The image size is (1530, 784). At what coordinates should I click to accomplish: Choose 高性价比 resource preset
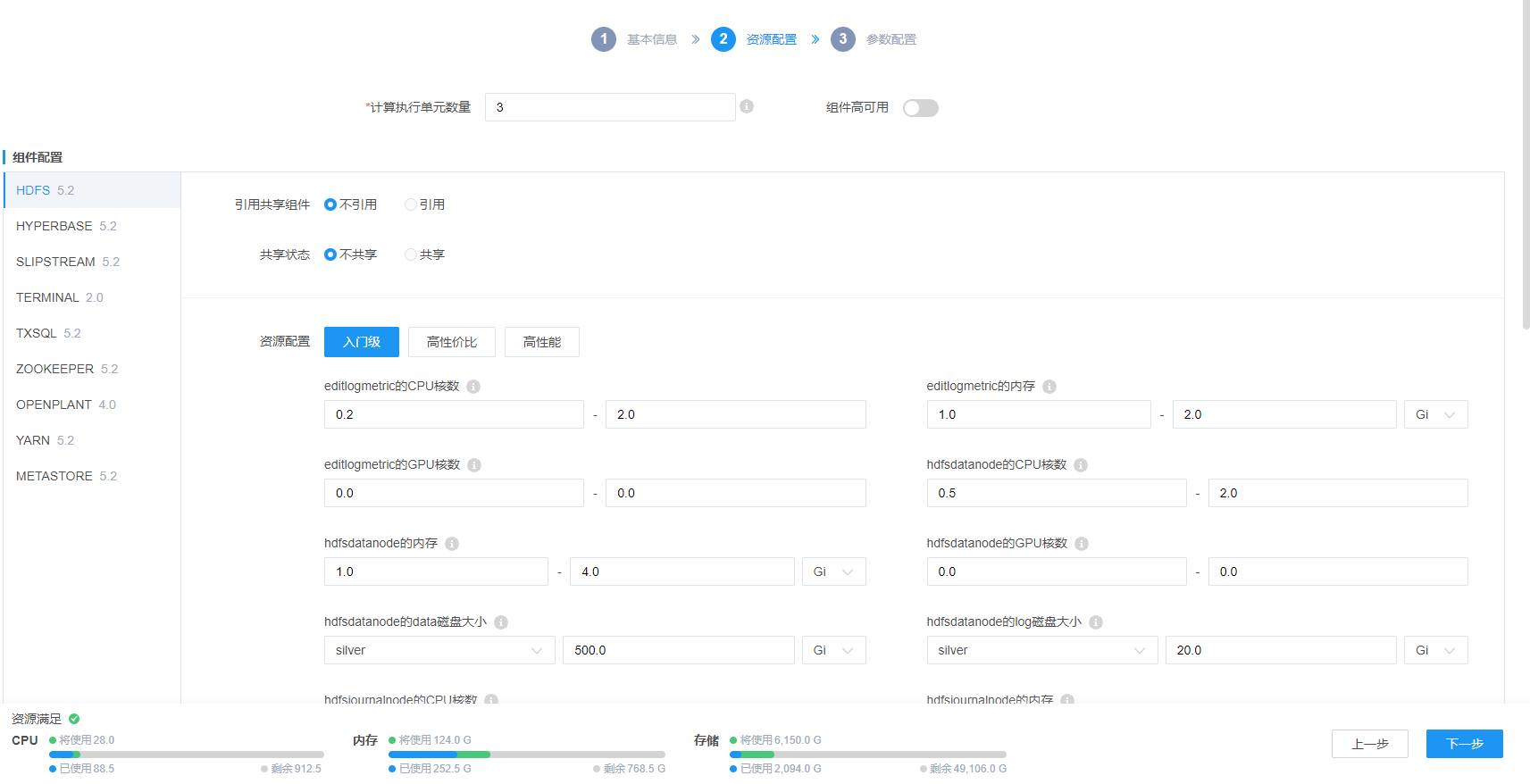tap(452, 342)
